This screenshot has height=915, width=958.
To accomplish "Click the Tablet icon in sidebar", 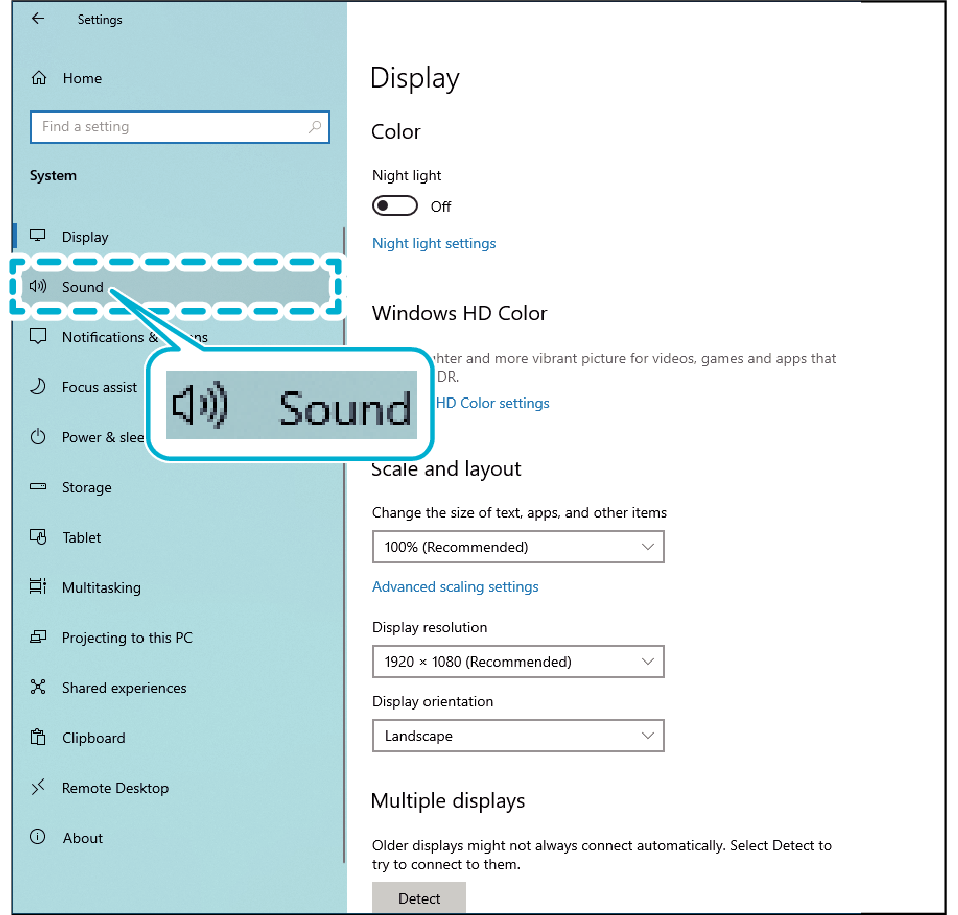I will pyautogui.click(x=38, y=537).
